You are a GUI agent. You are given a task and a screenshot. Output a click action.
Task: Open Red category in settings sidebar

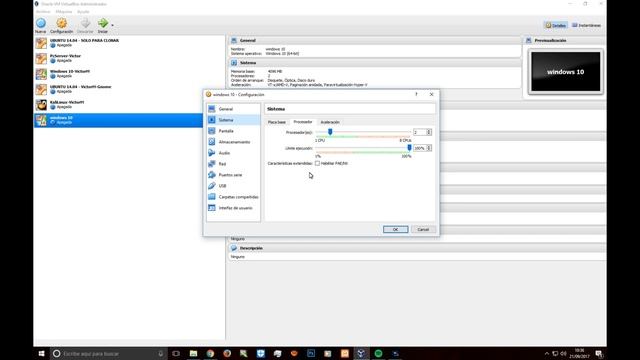(x=233, y=164)
